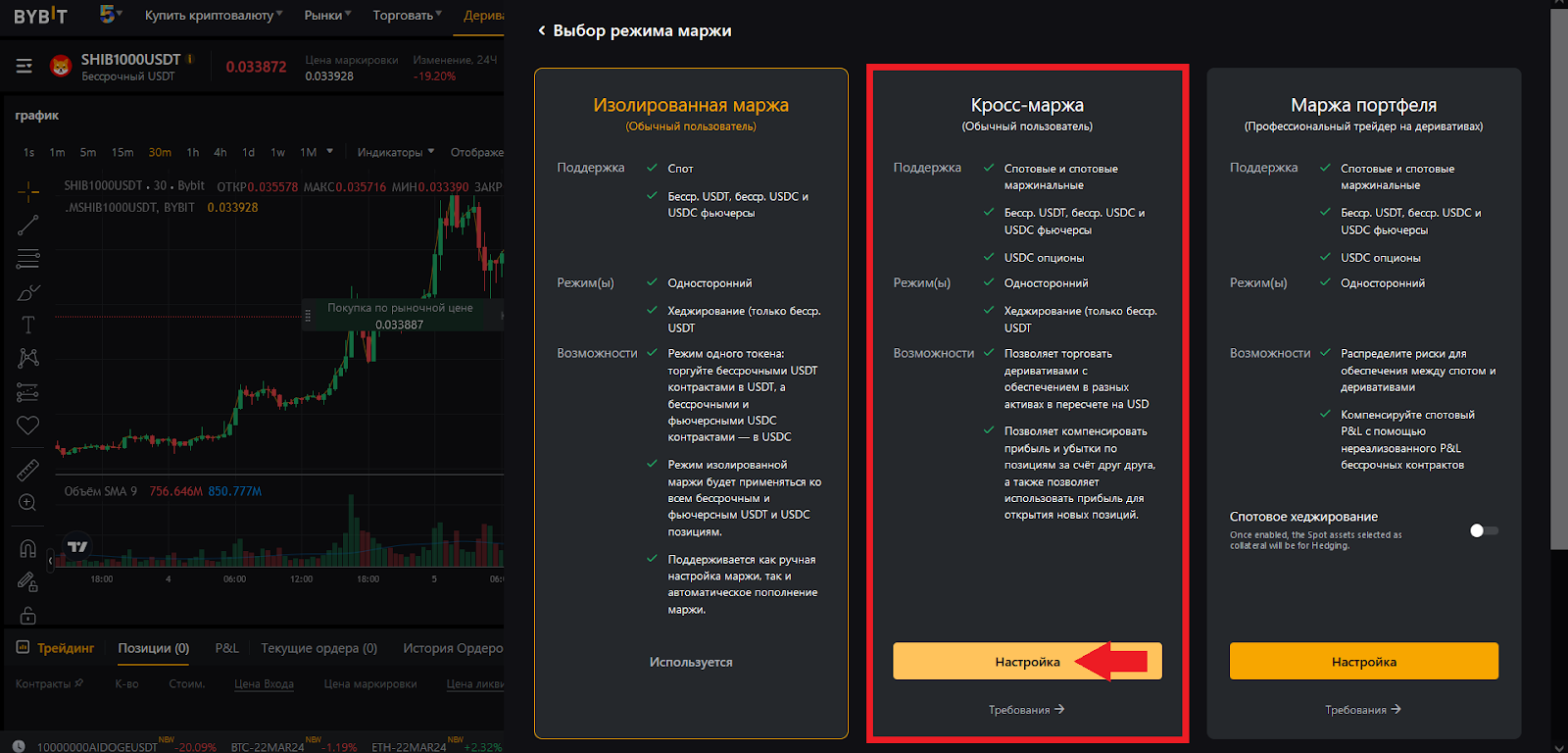The width and height of the screenshot is (1568, 753).
Task: Expand more timeframes arrow after 1M
Action: (329, 151)
